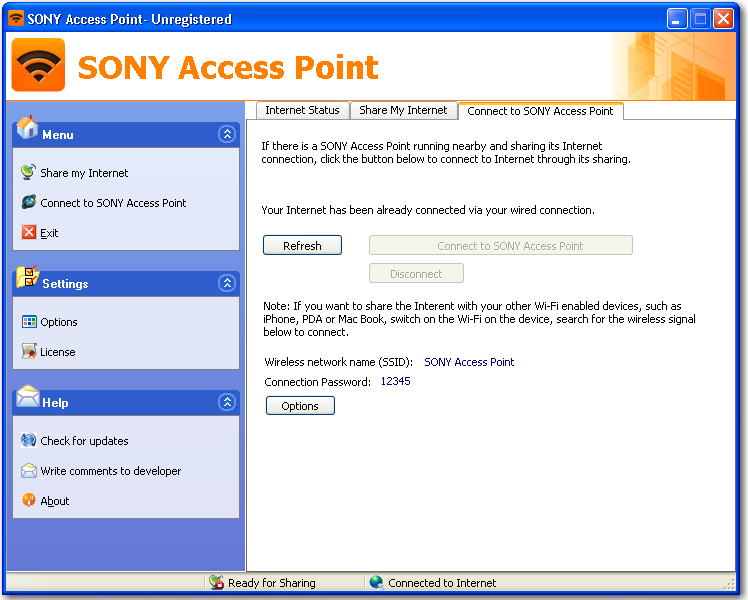Choose Connect to SONY Access Point sidebar link
Image resolution: width=748 pixels, height=600 pixels.
113,203
